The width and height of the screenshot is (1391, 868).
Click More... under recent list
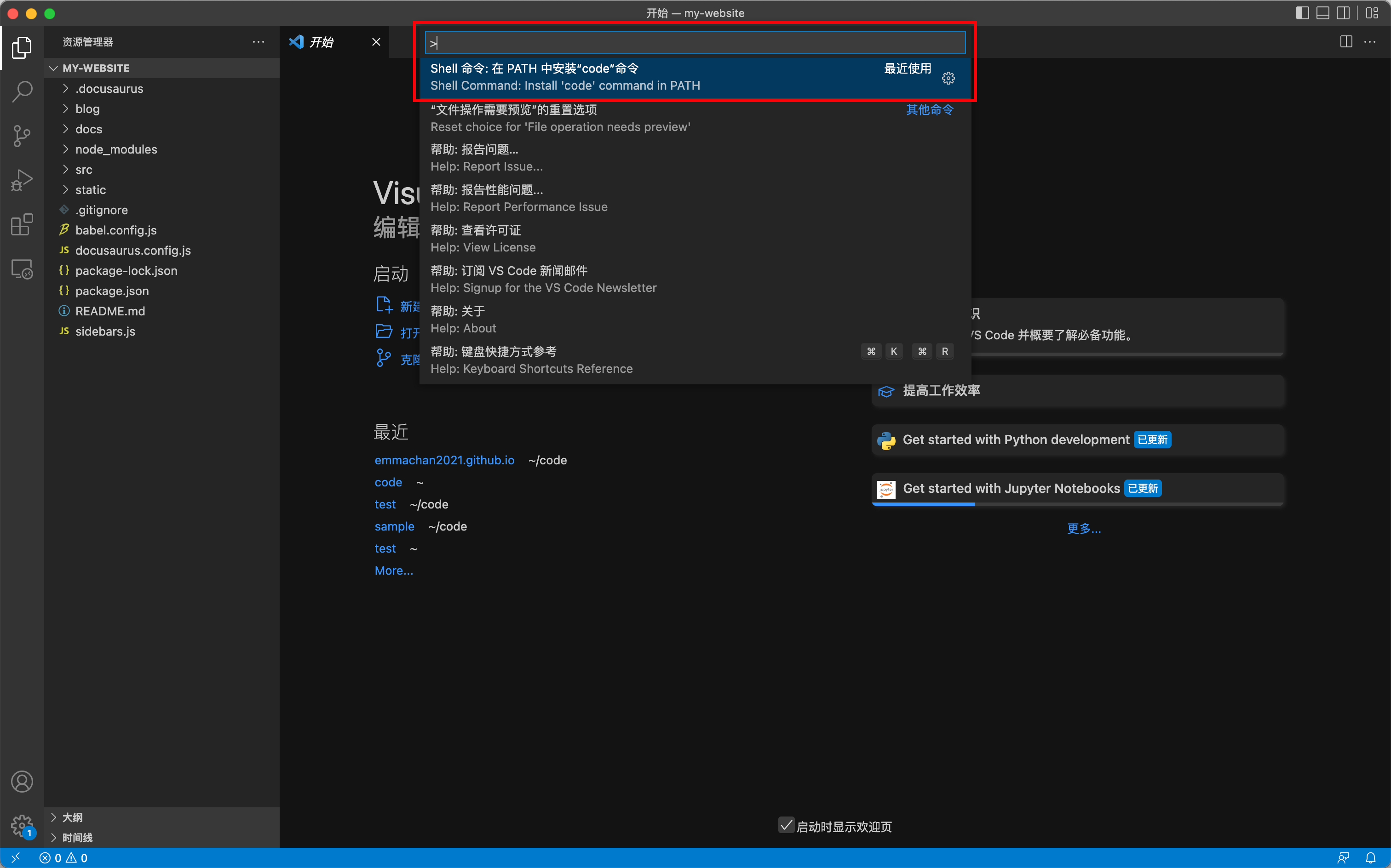point(393,571)
